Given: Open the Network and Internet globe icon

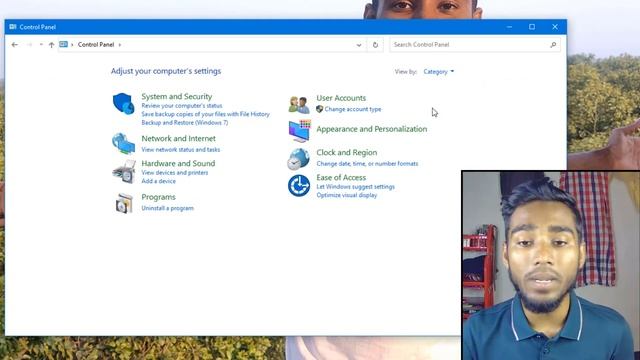Looking at the screenshot, I should (124, 143).
